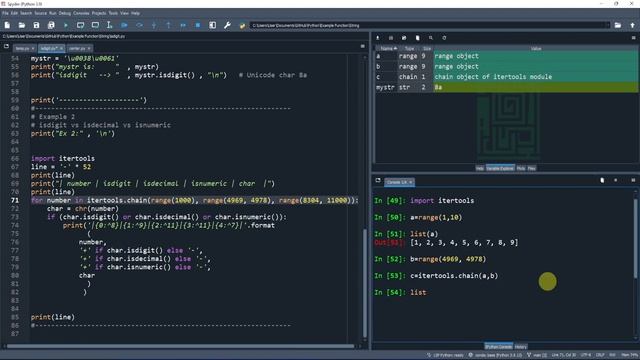Open Run menu
This screenshot has height=360, width=640.
53,13
